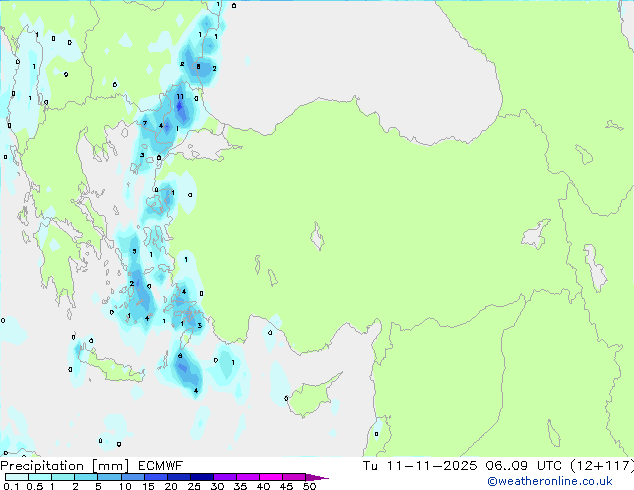634x490 pixels.
Task: Click the map value 7
Action: [145, 124]
